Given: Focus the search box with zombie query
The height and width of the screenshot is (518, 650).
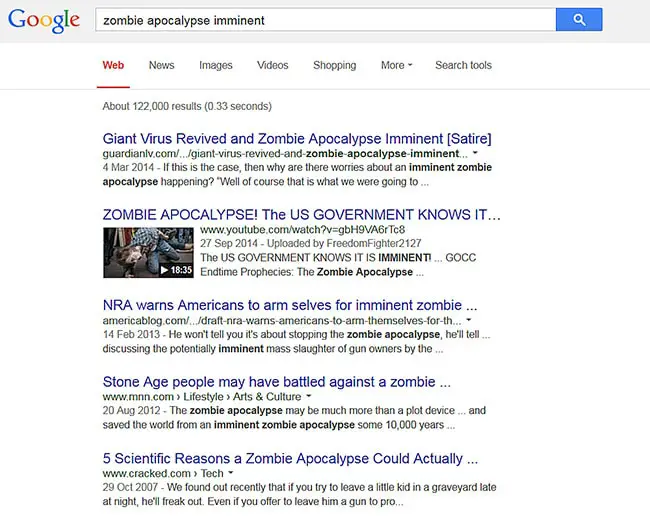Looking at the screenshot, I should coord(325,19).
